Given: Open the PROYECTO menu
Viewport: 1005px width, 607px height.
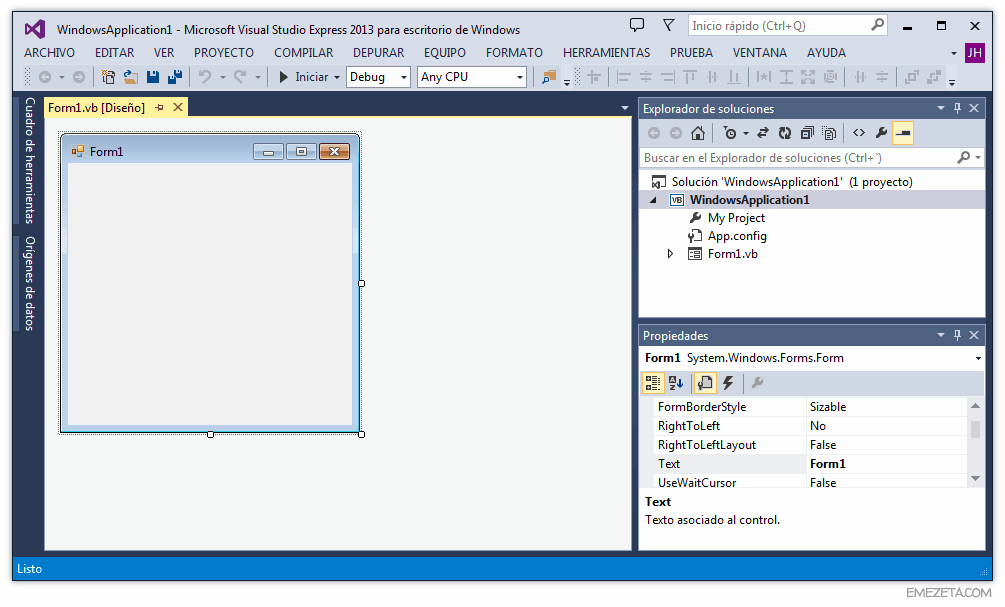Looking at the screenshot, I should pyautogui.click(x=224, y=53).
